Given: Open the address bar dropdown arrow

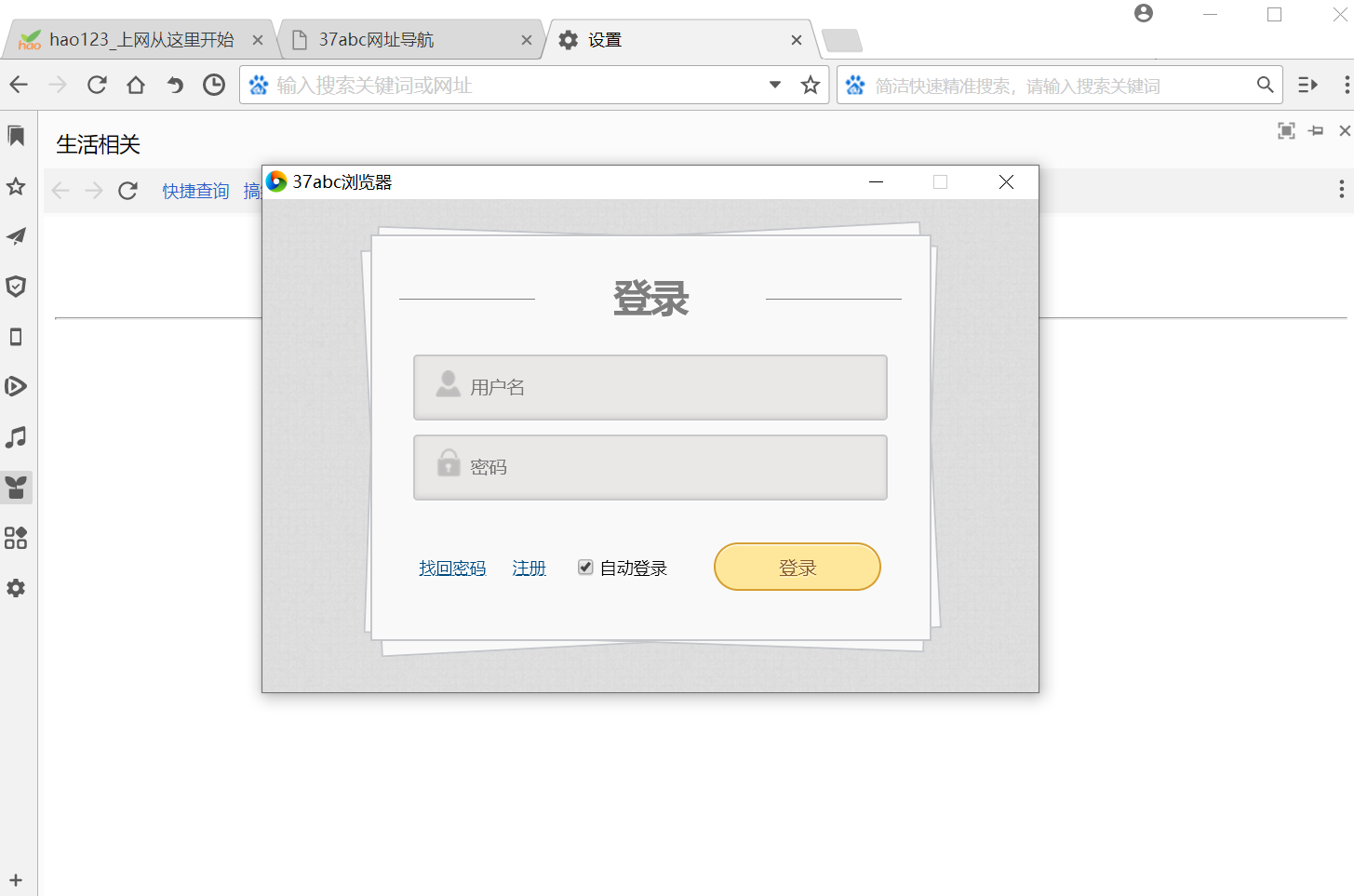Looking at the screenshot, I should 774,84.
